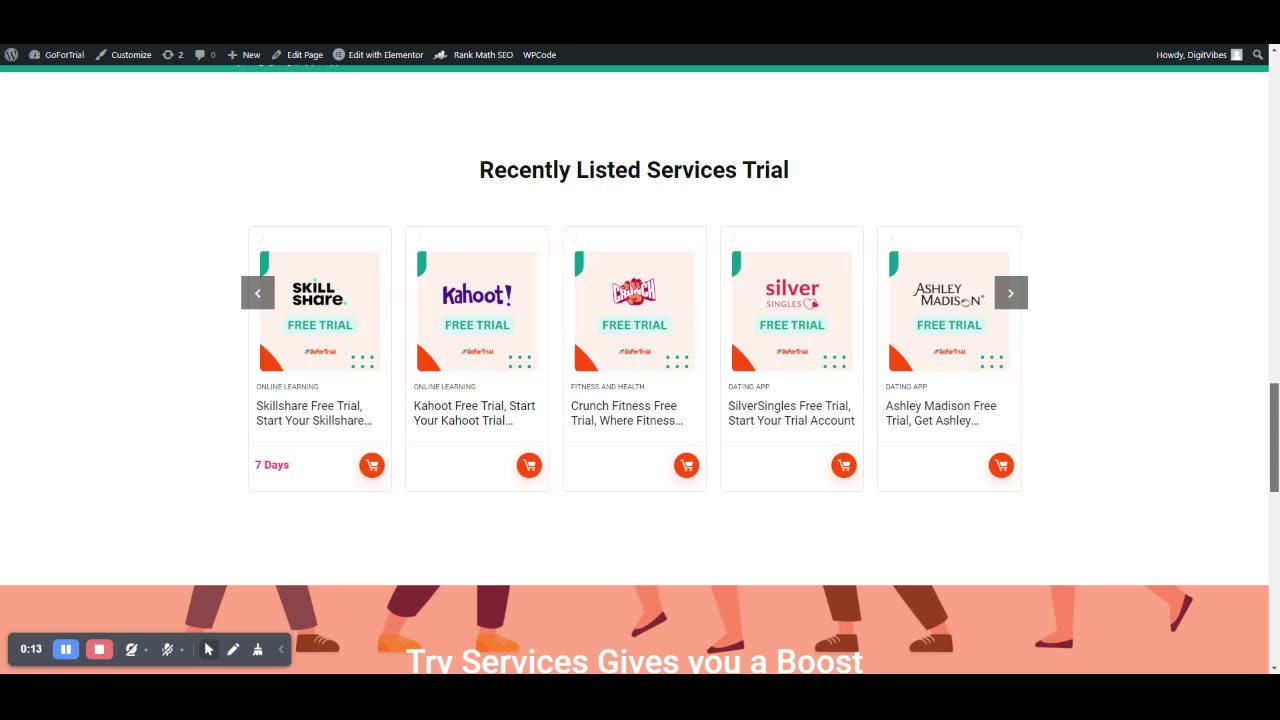The width and height of the screenshot is (1280, 720).
Task: Go to previous slide in carousel
Action: 258,293
